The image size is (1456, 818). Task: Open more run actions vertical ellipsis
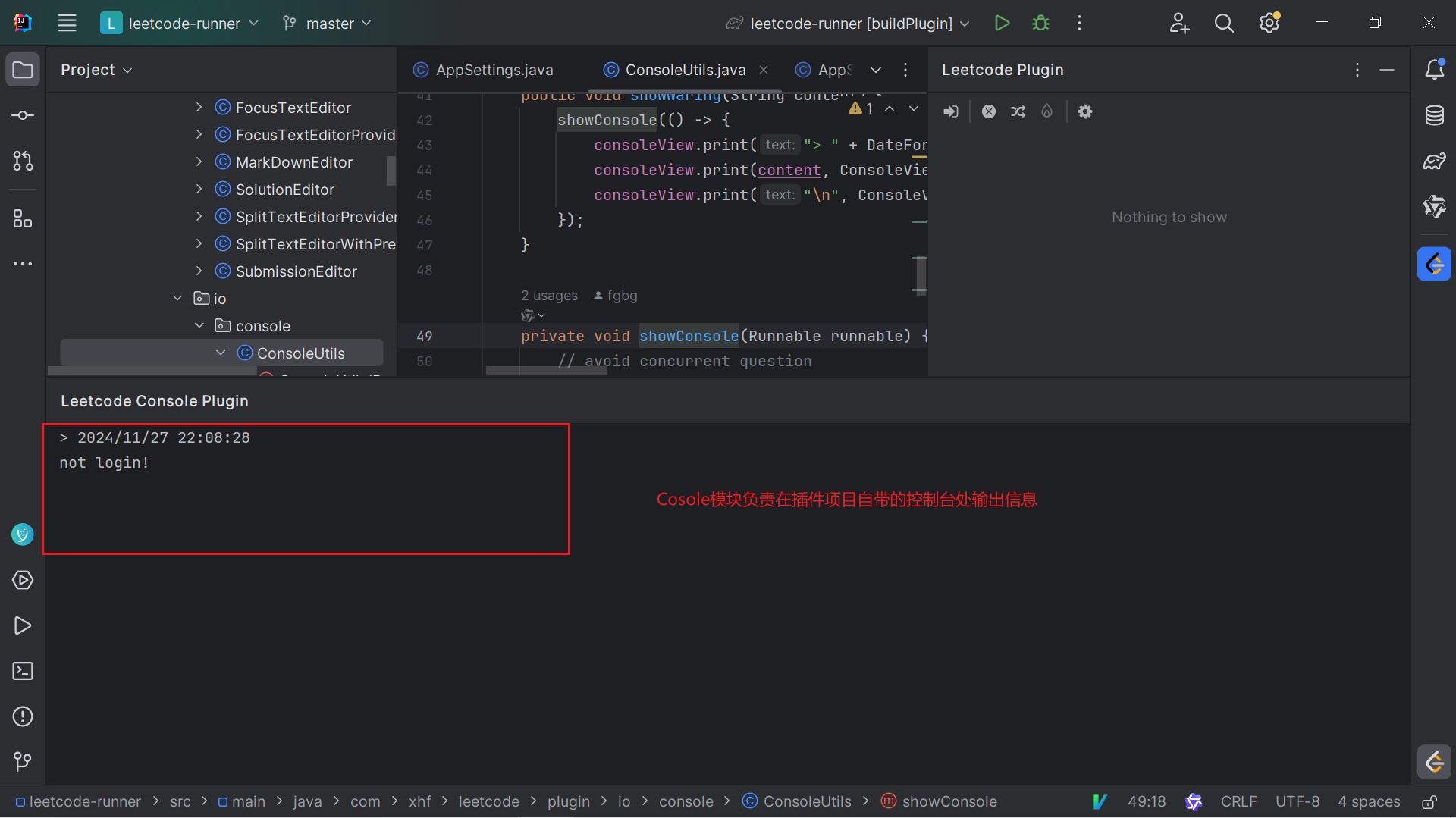point(1079,23)
